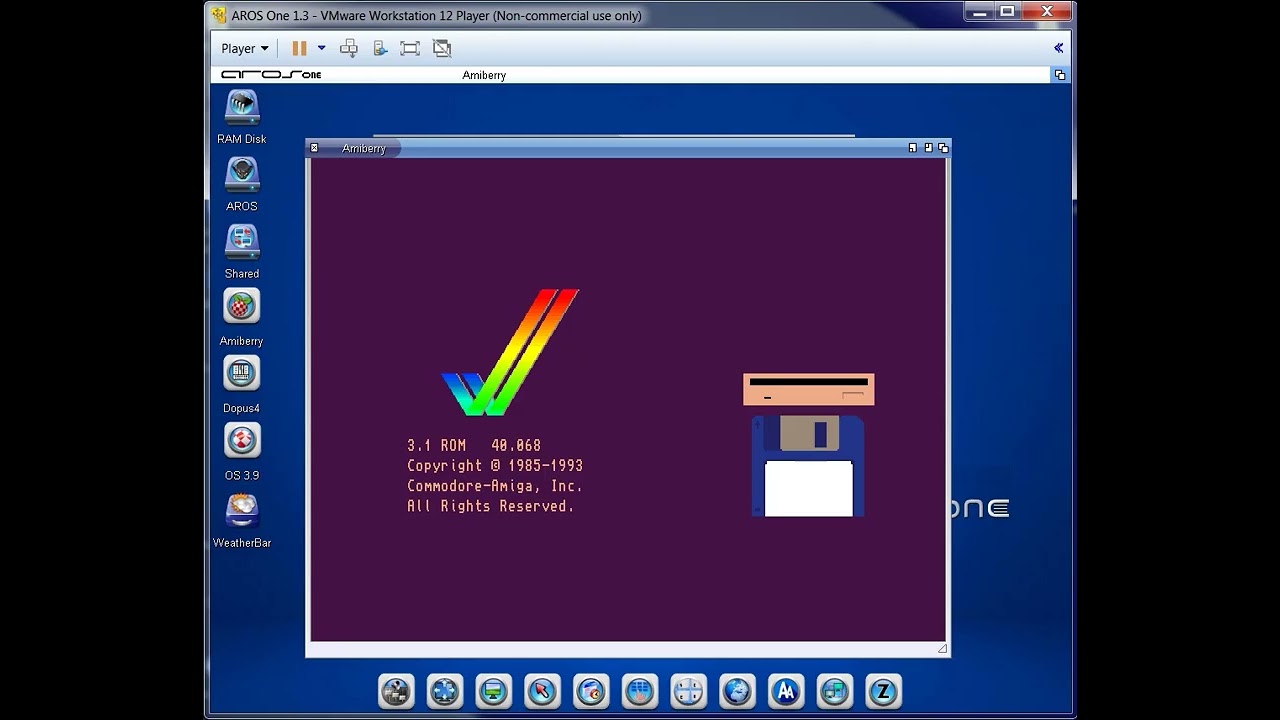Screen dimensions: 1280x720
Task: Click the AROS One logo in screen bar
Action: click(x=271, y=75)
